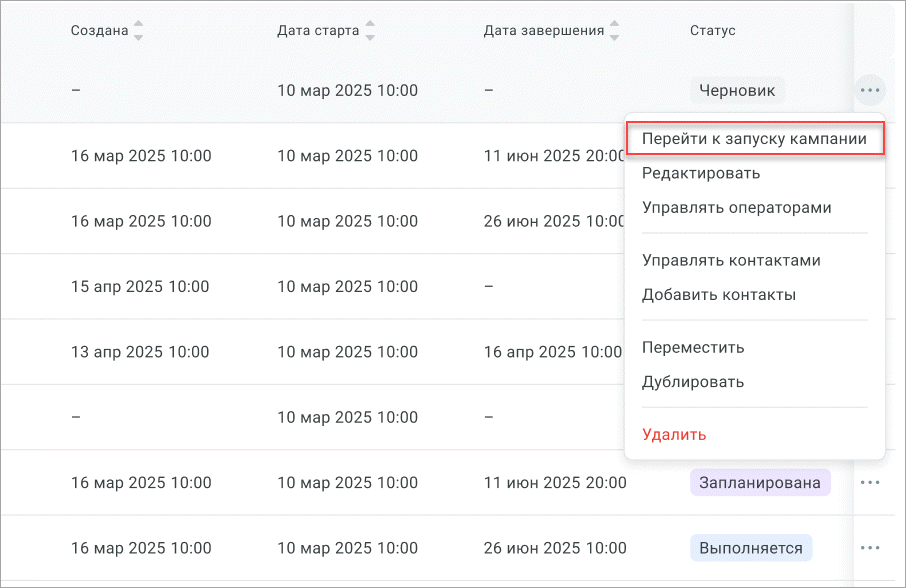Click the blue Выполняется status badge

pos(750,548)
